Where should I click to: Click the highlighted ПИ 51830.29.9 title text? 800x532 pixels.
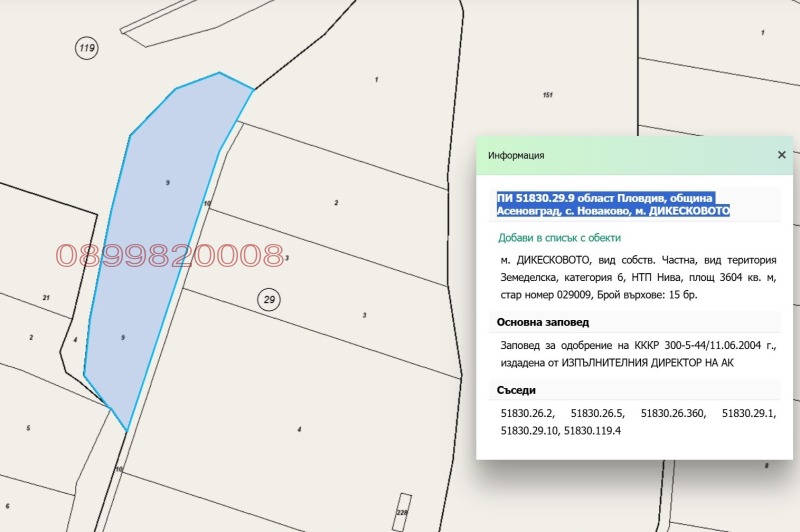point(613,204)
